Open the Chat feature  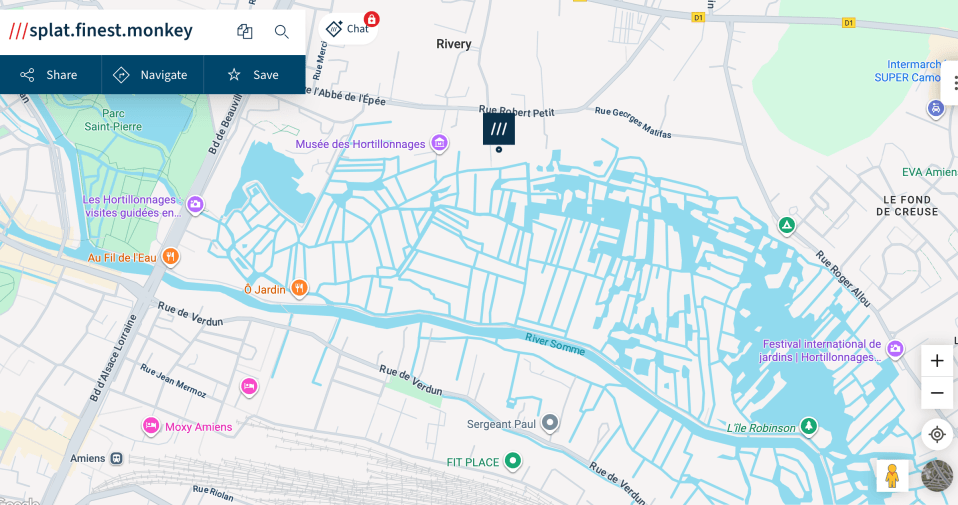point(348,28)
